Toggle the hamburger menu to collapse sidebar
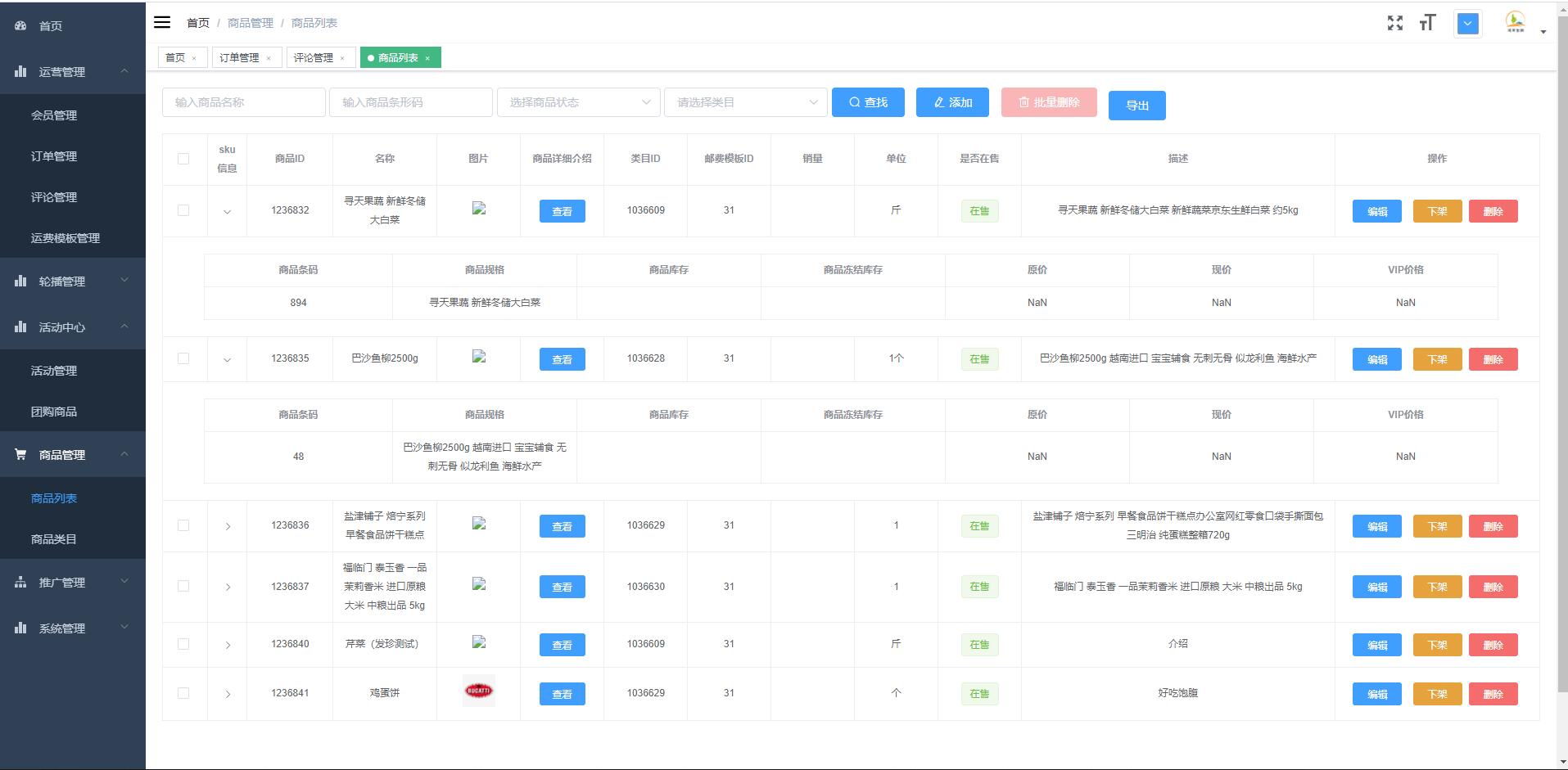1568x770 pixels. tap(162, 23)
